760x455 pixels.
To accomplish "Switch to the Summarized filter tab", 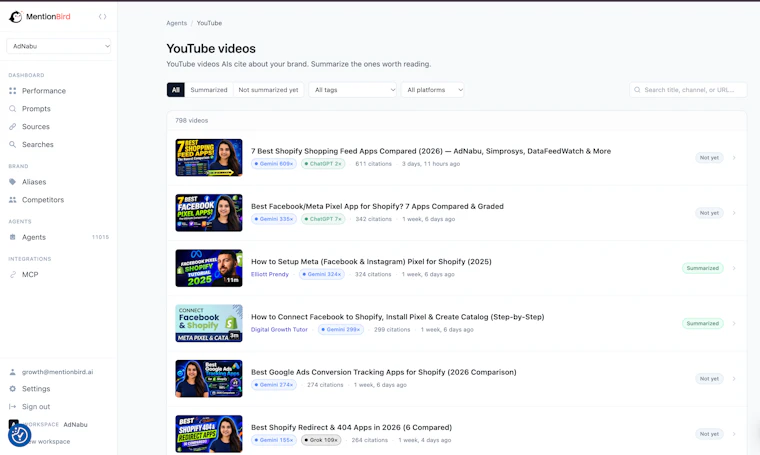I will tap(209, 90).
